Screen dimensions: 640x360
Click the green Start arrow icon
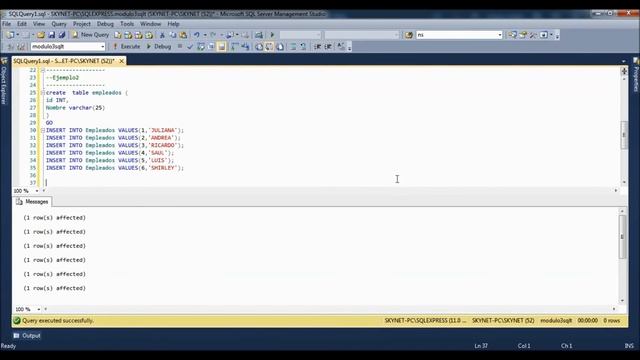pyautogui.click(x=272, y=35)
